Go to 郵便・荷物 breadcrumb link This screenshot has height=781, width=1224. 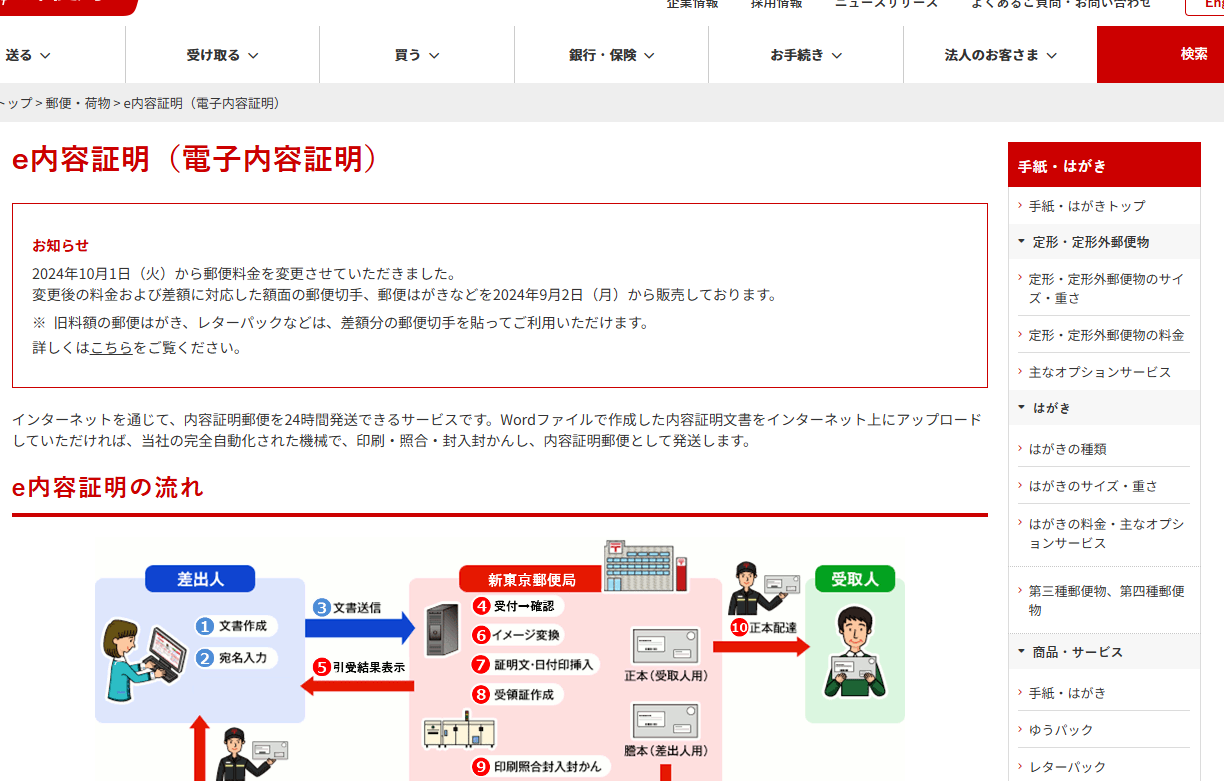(78, 103)
